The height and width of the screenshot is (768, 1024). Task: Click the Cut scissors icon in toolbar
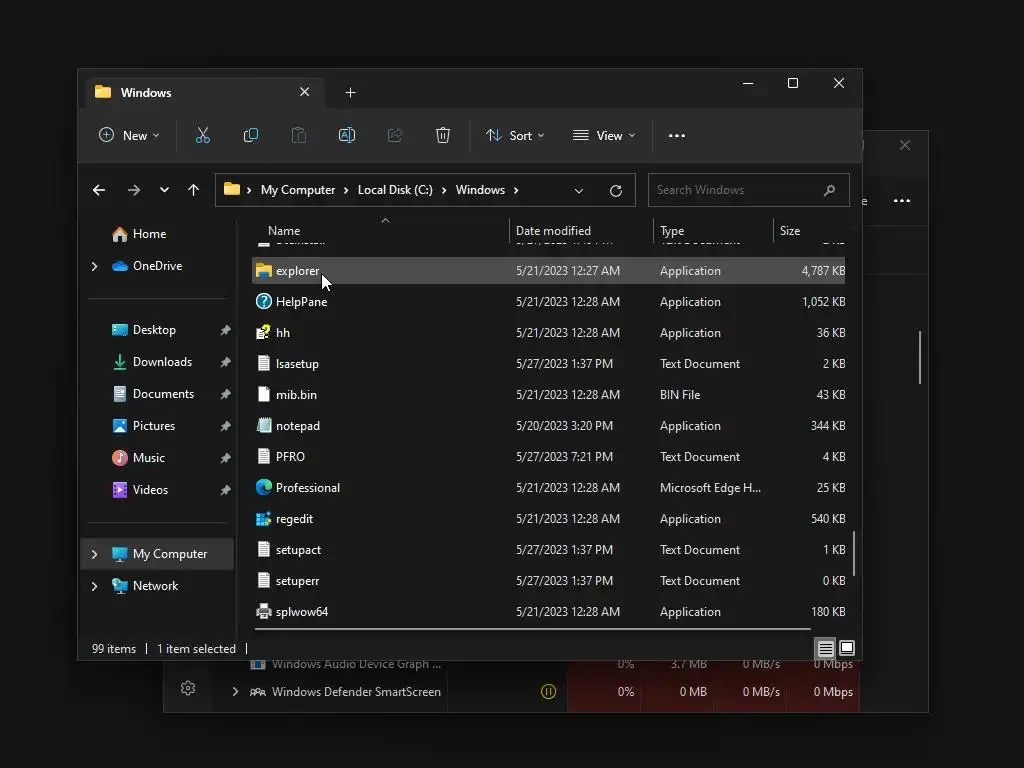(202, 135)
